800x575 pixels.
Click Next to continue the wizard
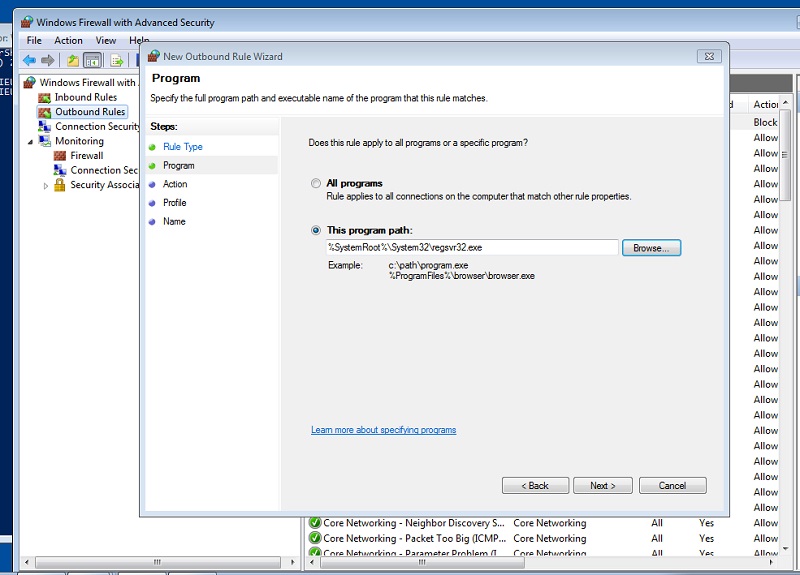(x=603, y=486)
